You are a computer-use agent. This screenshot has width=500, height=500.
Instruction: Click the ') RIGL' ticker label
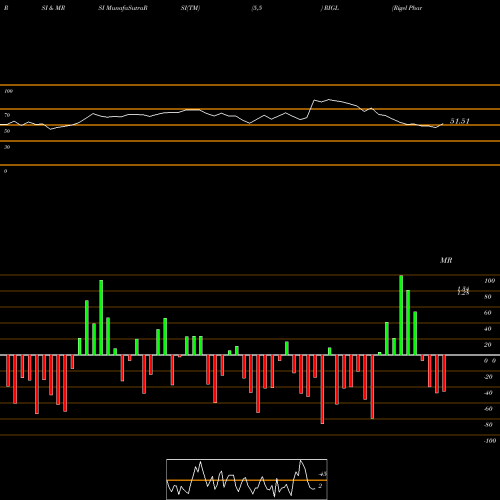[330, 8]
